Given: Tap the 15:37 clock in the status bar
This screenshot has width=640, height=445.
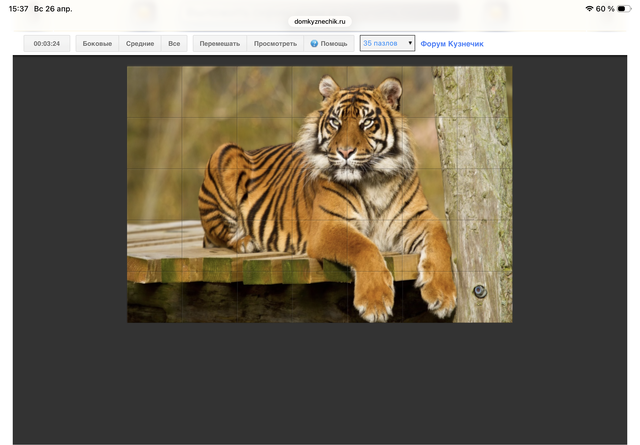Looking at the screenshot, I should [18, 9].
